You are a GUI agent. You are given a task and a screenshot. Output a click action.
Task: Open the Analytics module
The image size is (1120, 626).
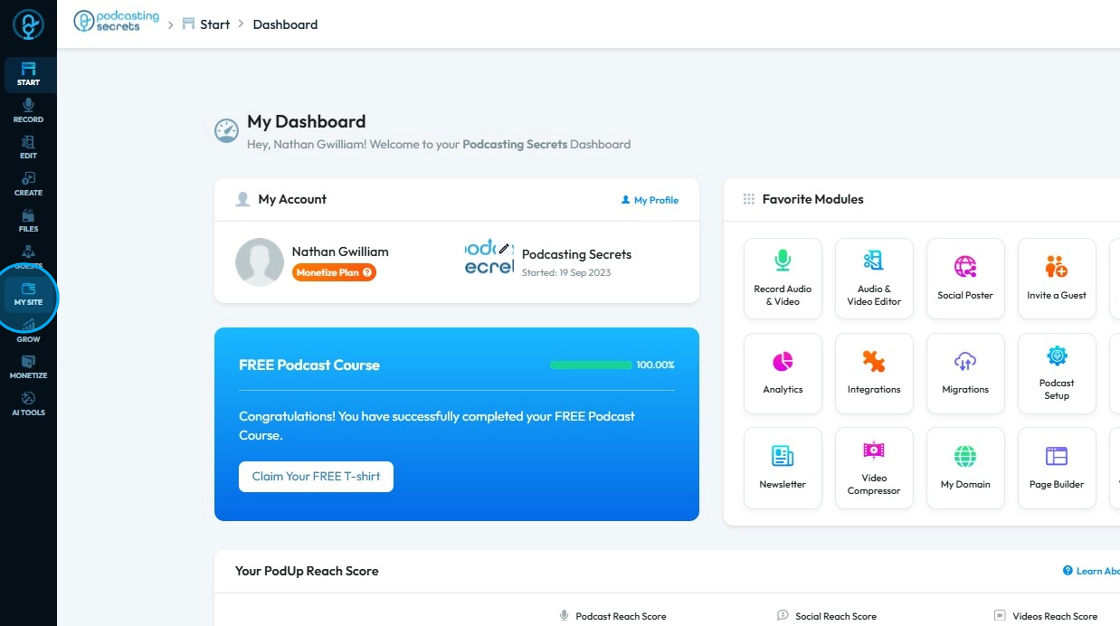(x=782, y=373)
